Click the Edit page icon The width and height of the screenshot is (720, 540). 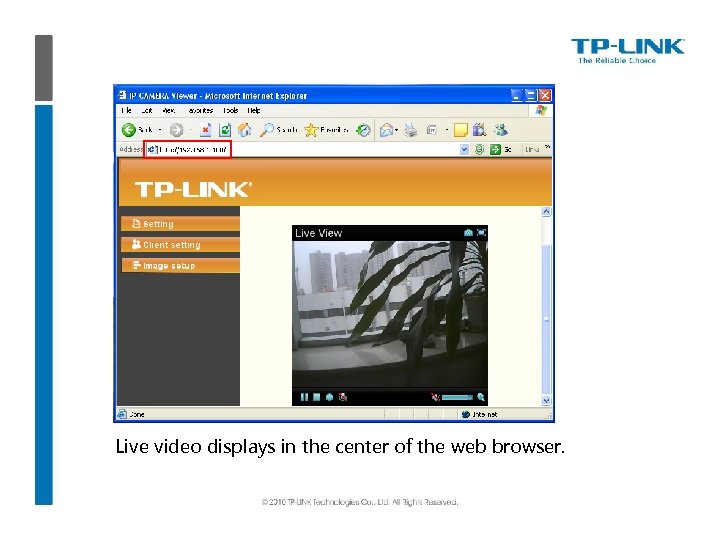coord(432,130)
